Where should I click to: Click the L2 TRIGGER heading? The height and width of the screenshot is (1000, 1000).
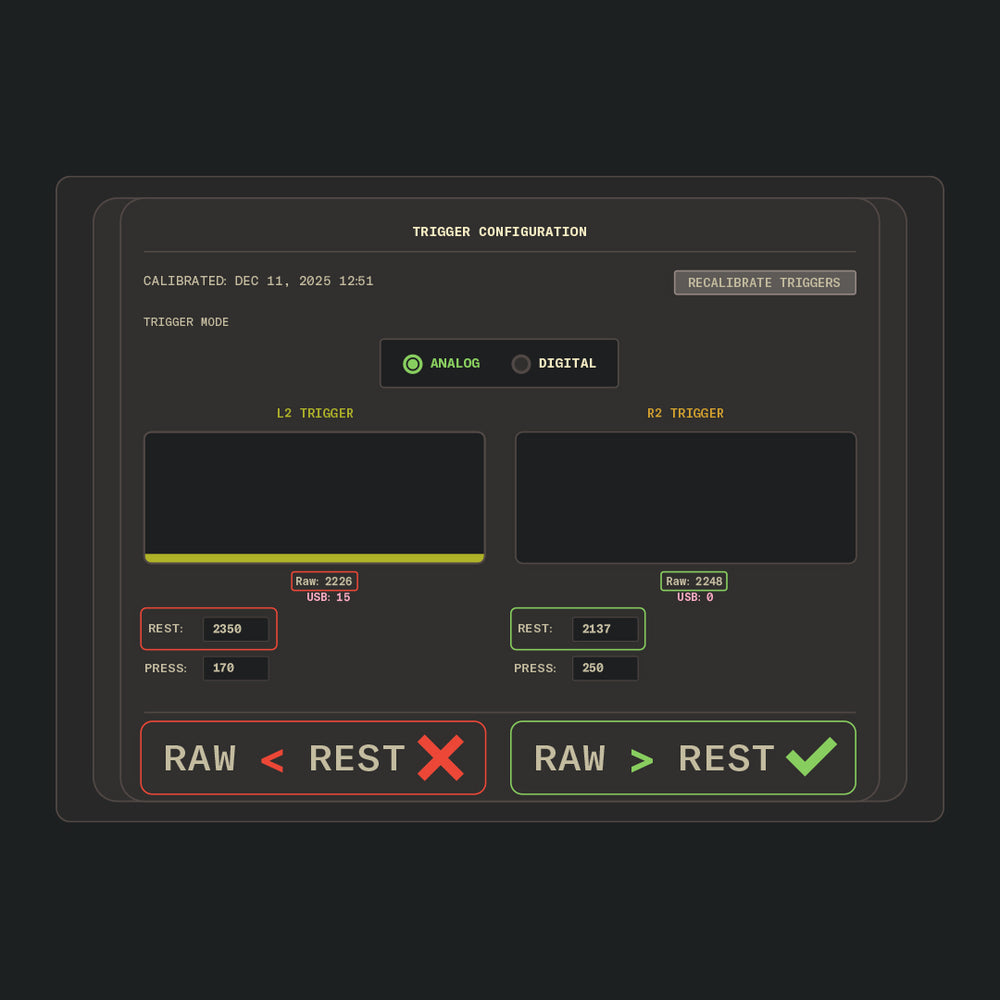[x=315, y=413]
